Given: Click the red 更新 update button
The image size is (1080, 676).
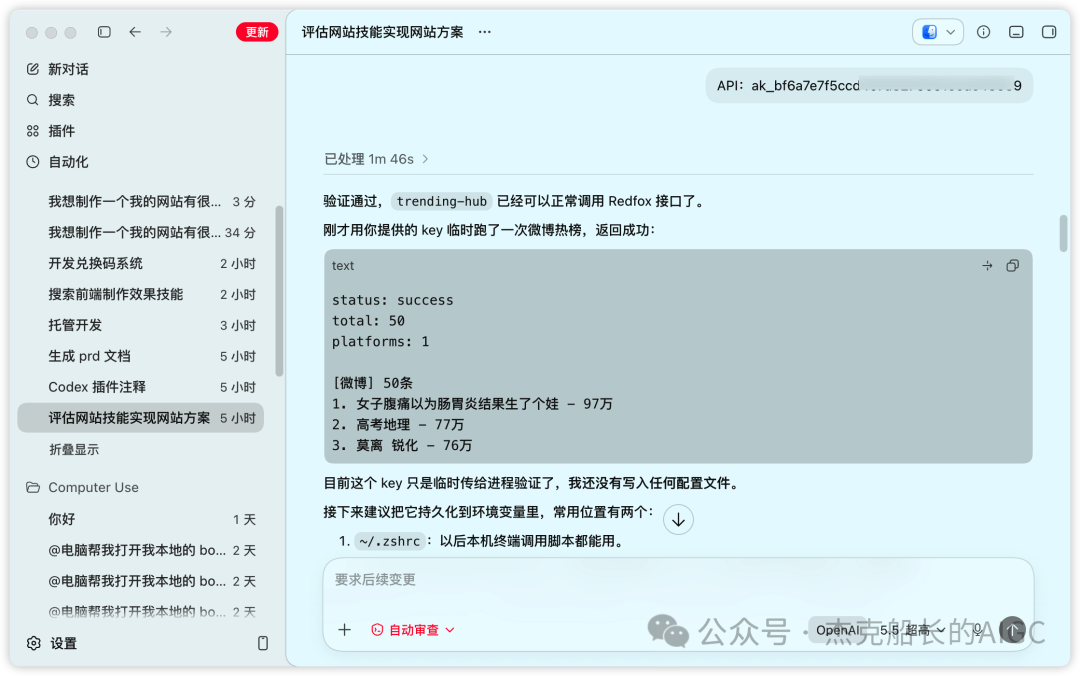Looking at the screenshot, I should (256, 32).
